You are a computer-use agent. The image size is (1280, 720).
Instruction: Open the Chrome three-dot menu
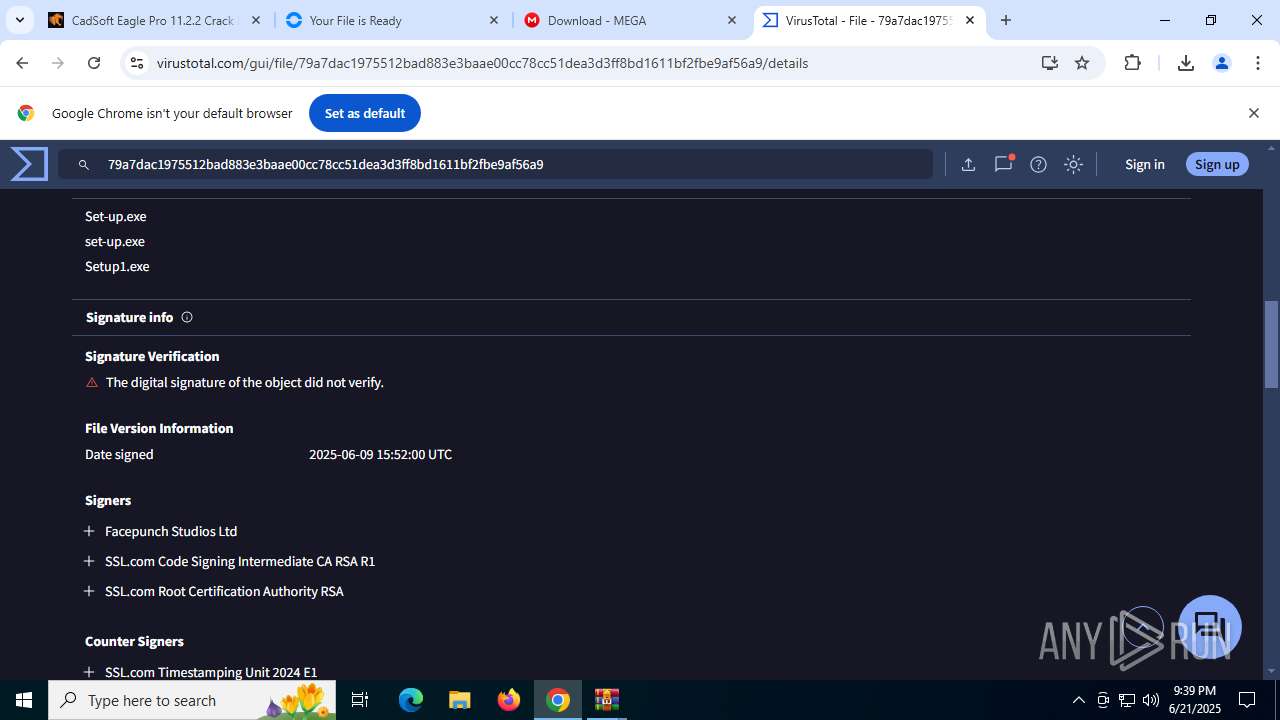(x=1258, y=63)
